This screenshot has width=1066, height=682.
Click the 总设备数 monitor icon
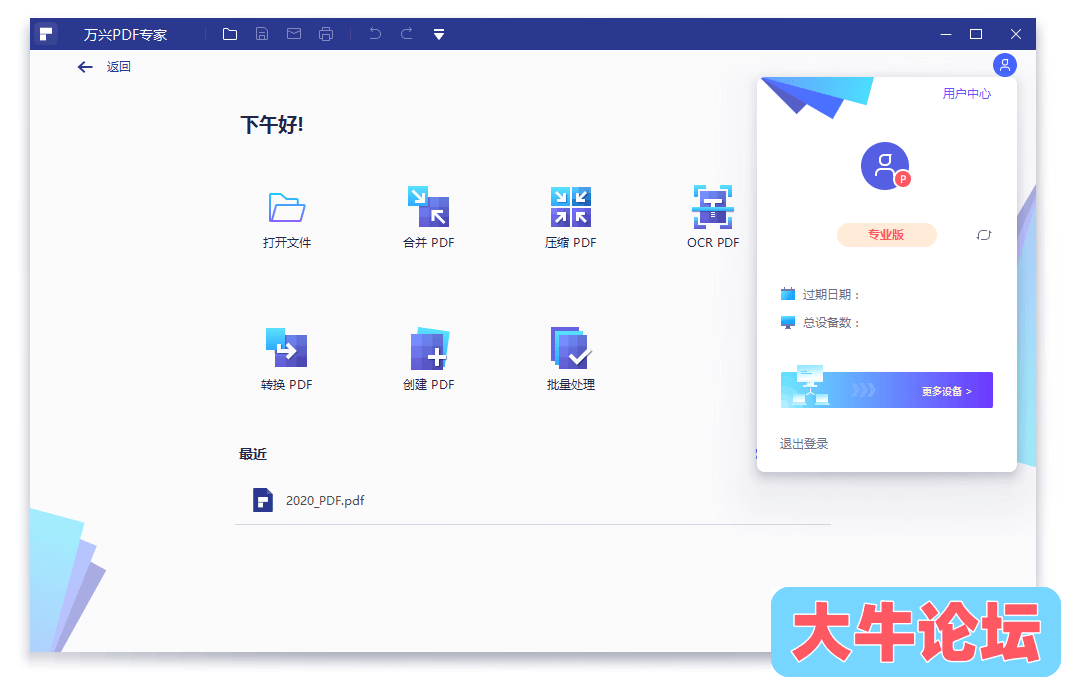788,322
